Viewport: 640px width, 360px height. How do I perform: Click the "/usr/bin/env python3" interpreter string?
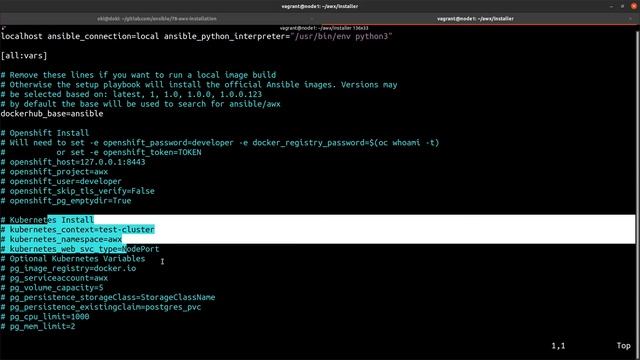click(341, 36)
